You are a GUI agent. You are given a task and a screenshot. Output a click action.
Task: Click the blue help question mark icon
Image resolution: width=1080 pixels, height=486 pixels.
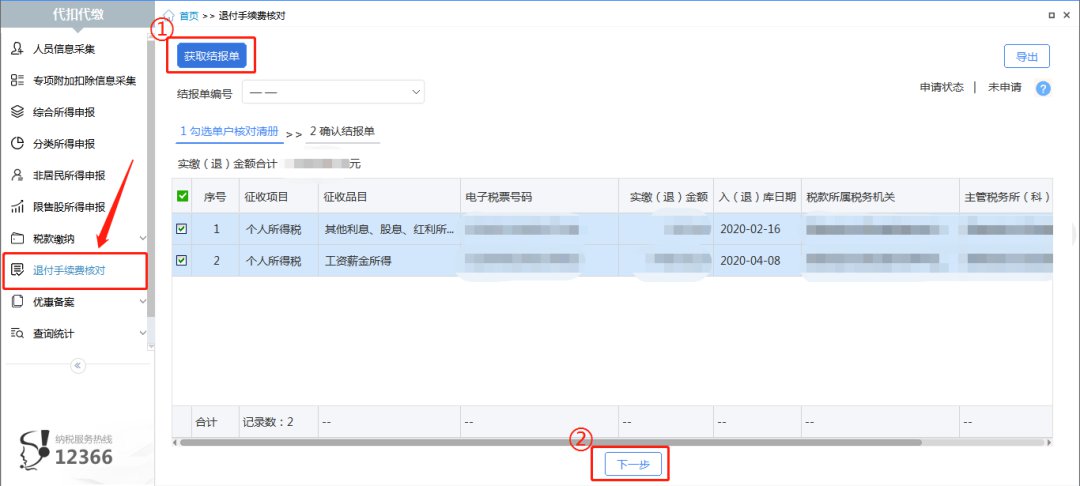[1043, 89]
